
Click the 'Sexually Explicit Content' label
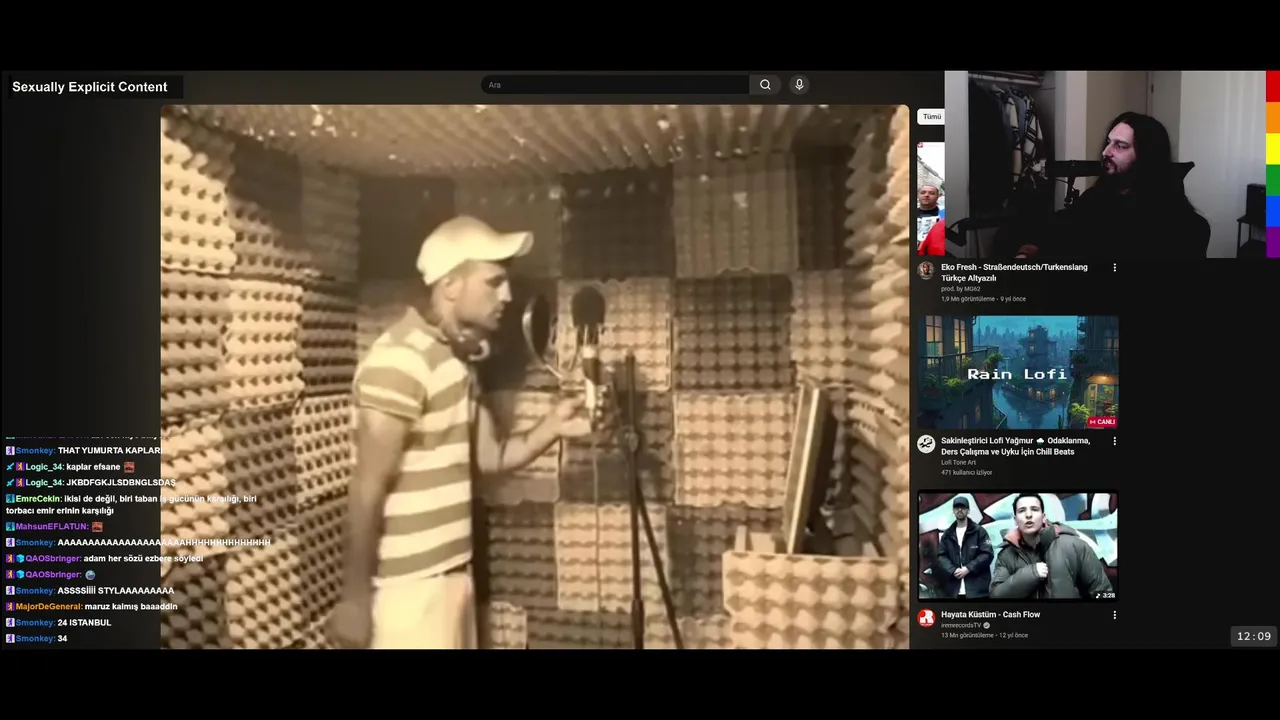pos(90,87)
